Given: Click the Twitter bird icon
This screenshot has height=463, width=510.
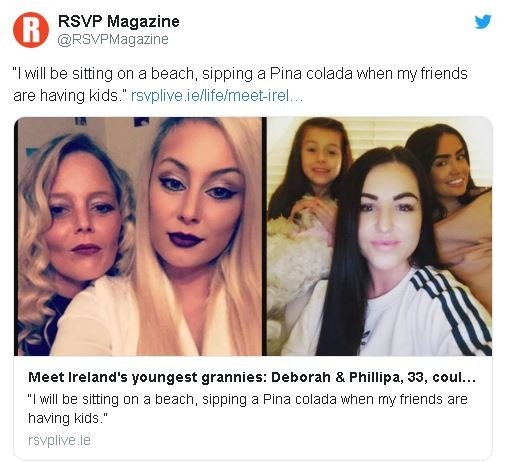Looking at the screenshot, I should (x=483, y=22).
